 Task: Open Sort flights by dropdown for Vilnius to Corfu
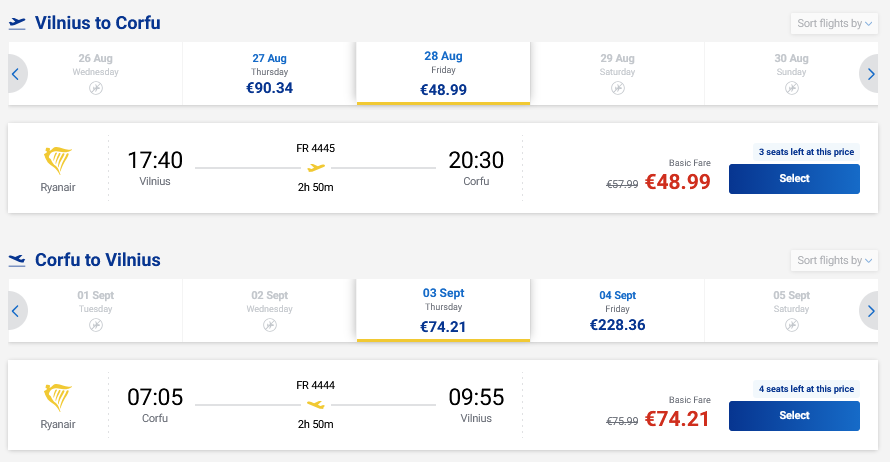click(x=834, y=23)
